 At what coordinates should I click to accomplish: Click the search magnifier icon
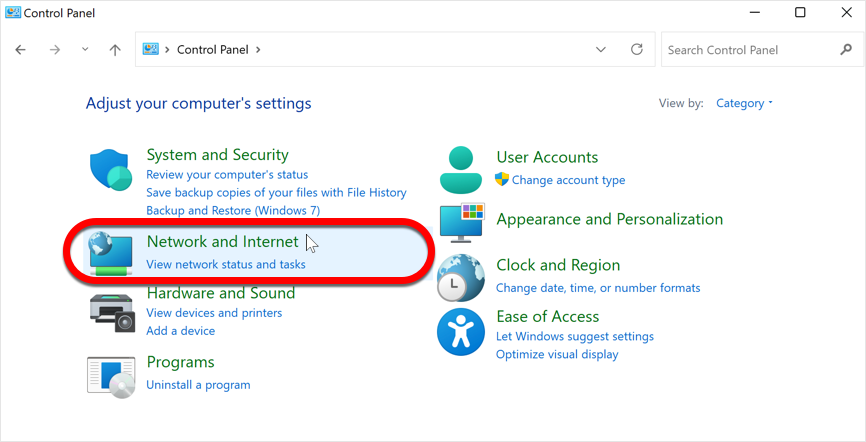pos(846,50)
